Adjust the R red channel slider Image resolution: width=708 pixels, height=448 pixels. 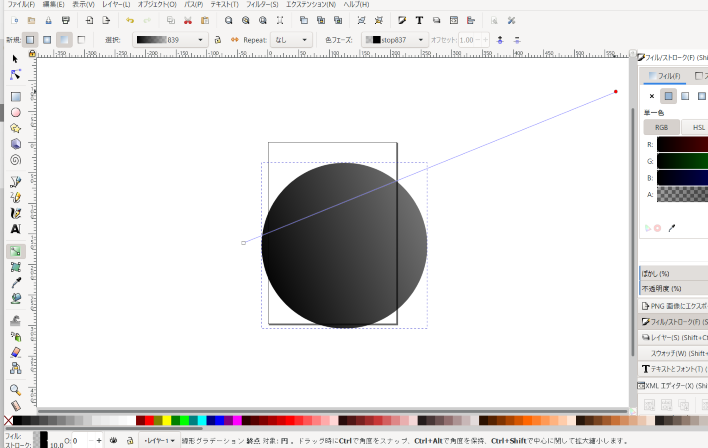(x=682, y=145)
